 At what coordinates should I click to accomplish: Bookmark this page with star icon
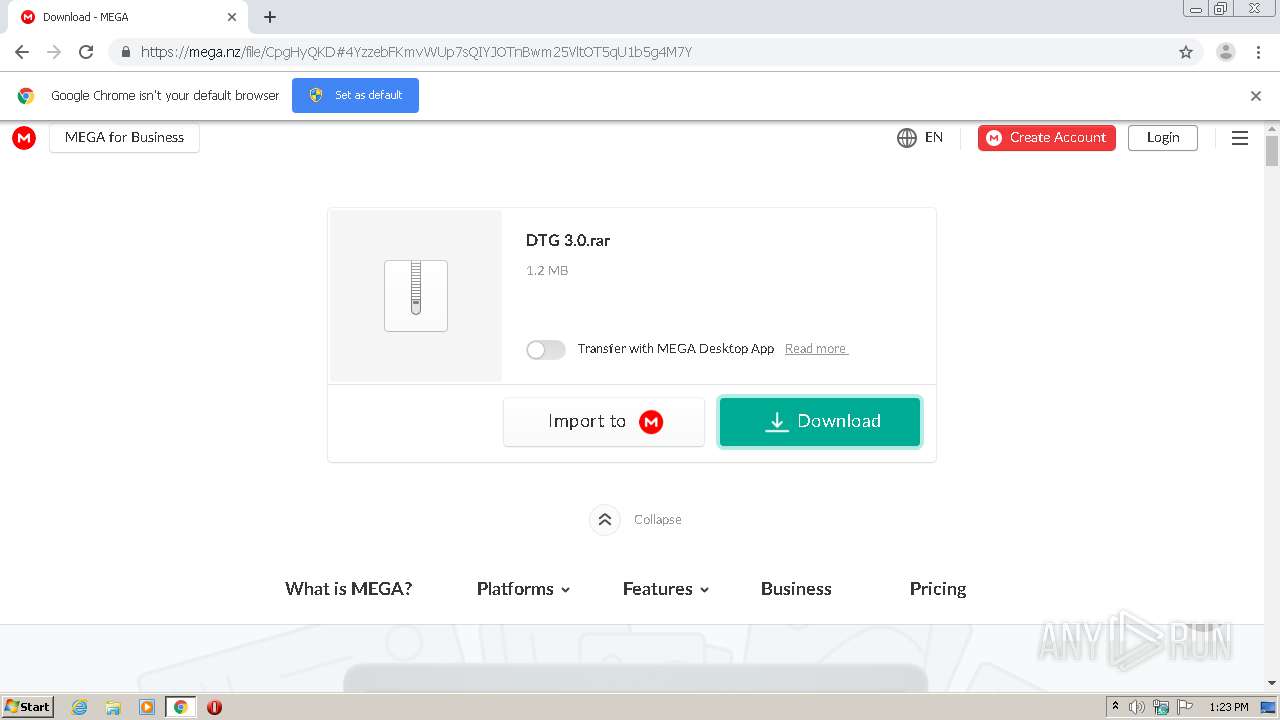pos(1186,52)
